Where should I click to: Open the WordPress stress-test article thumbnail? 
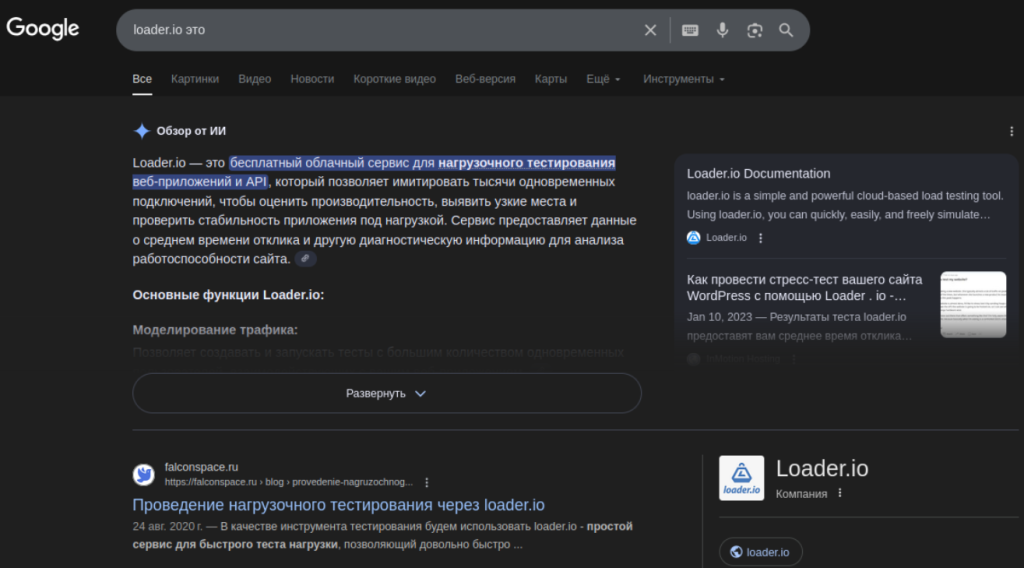972,305
